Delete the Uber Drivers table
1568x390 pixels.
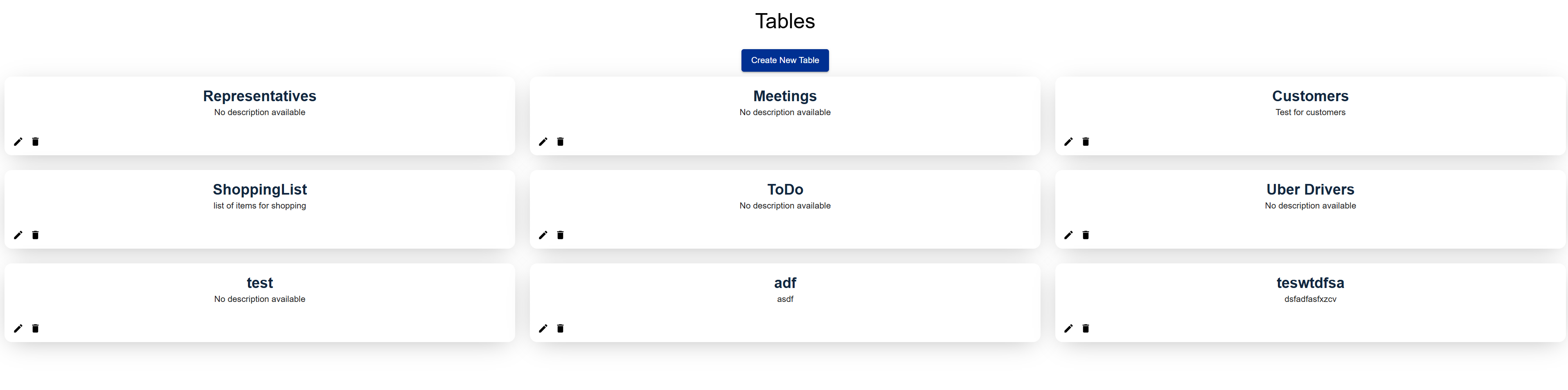point(1086,235)
